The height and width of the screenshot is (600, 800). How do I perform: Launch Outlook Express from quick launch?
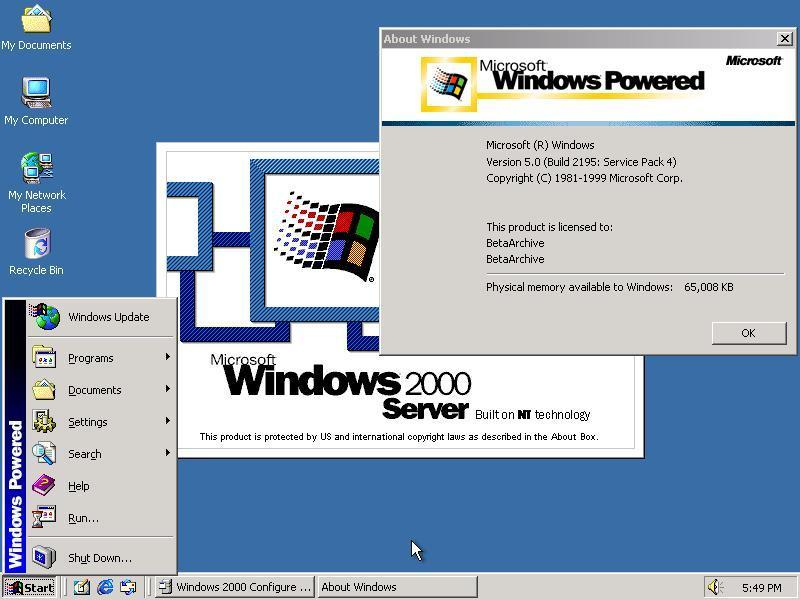128,587
